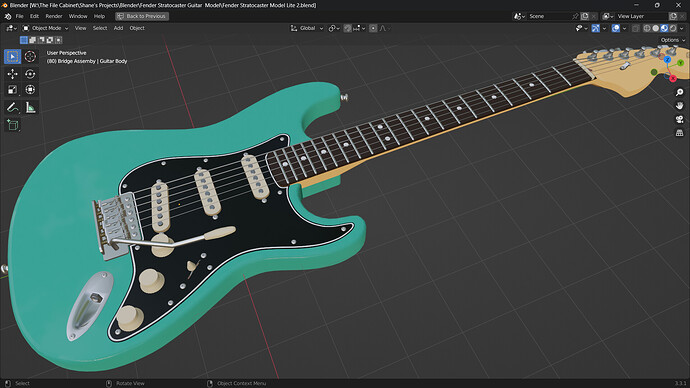This screenshot has width=690, height=388.
Task: Click the blue Z axis gizmo ball
Action: pyautogui.click(x=668, y=59)
